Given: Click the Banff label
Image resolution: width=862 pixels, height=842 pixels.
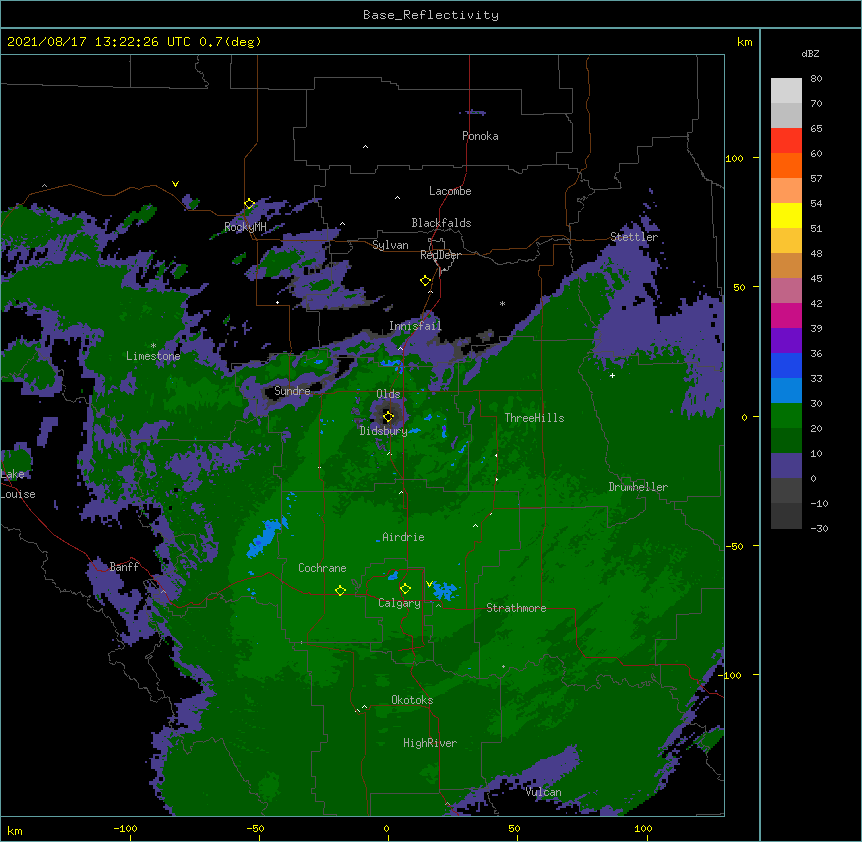Looking at the screenshot, I should (124, 567).
